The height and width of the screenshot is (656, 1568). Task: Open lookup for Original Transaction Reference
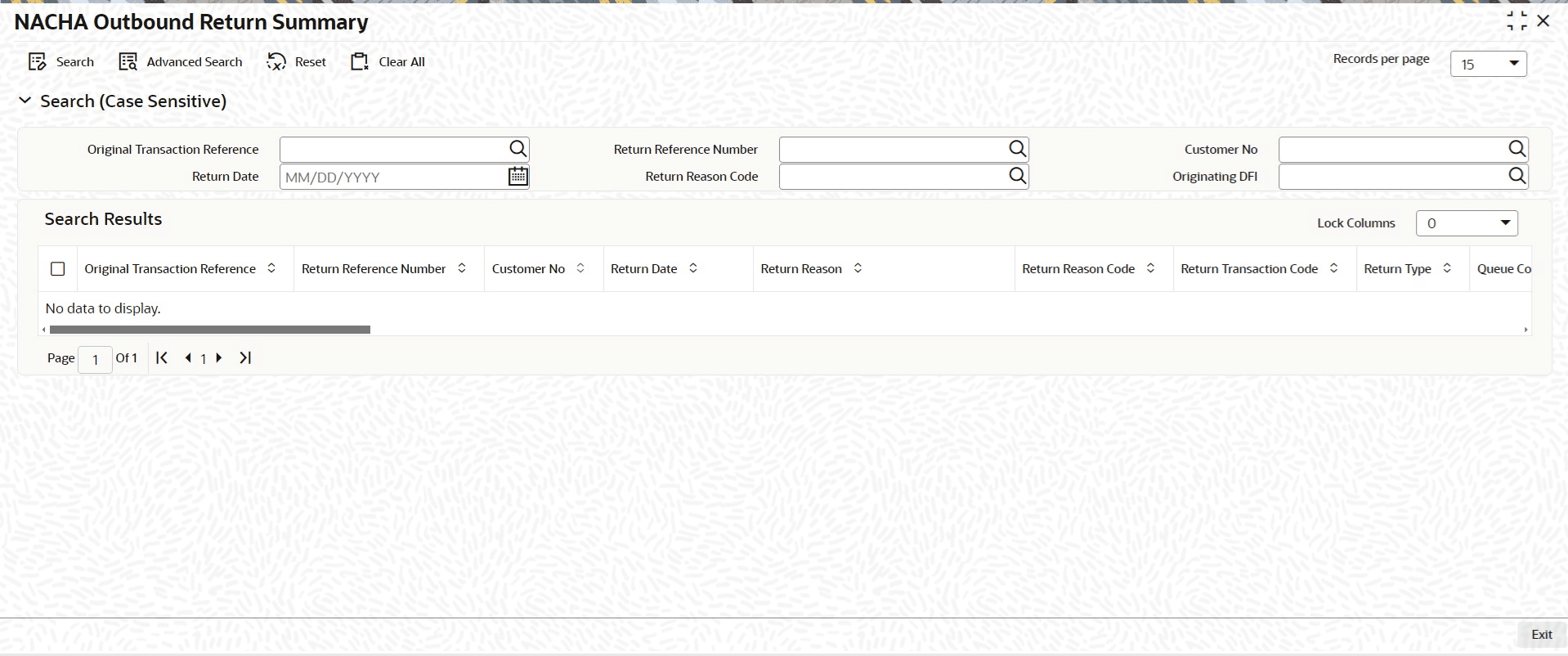tap(518, 149)
